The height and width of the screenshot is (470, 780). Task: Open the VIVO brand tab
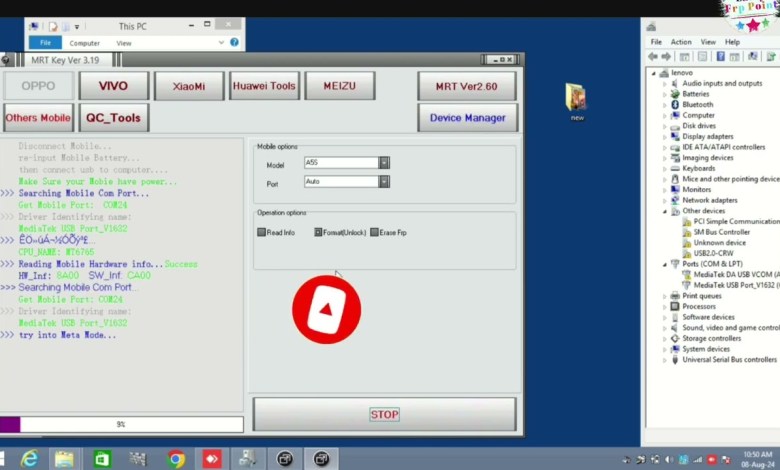tap(113, 86)
